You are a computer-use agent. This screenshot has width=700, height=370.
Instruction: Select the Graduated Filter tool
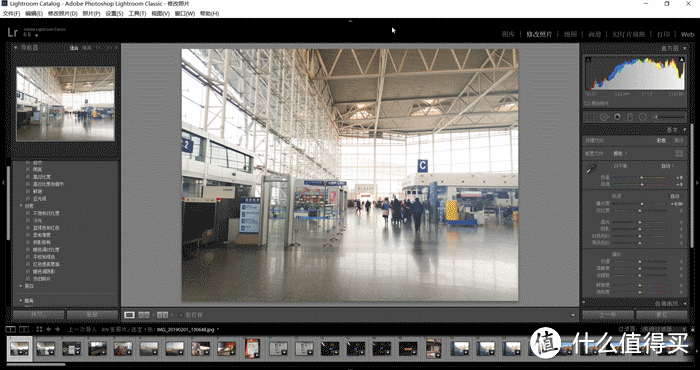630,117
